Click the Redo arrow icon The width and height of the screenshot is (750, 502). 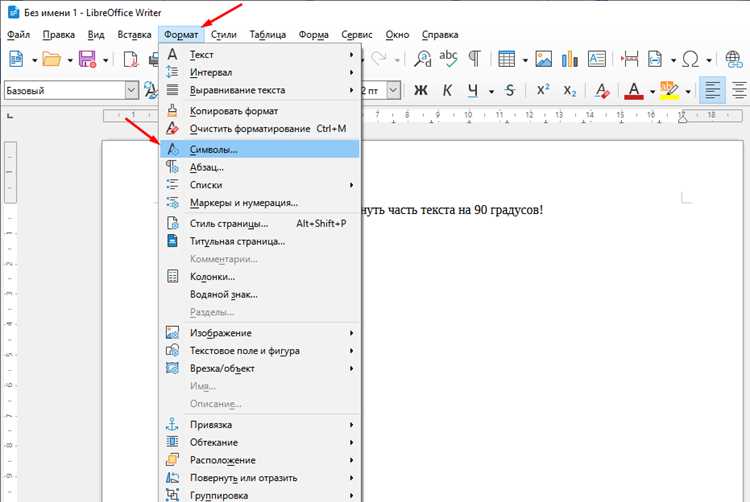click(x=379, y=59)
